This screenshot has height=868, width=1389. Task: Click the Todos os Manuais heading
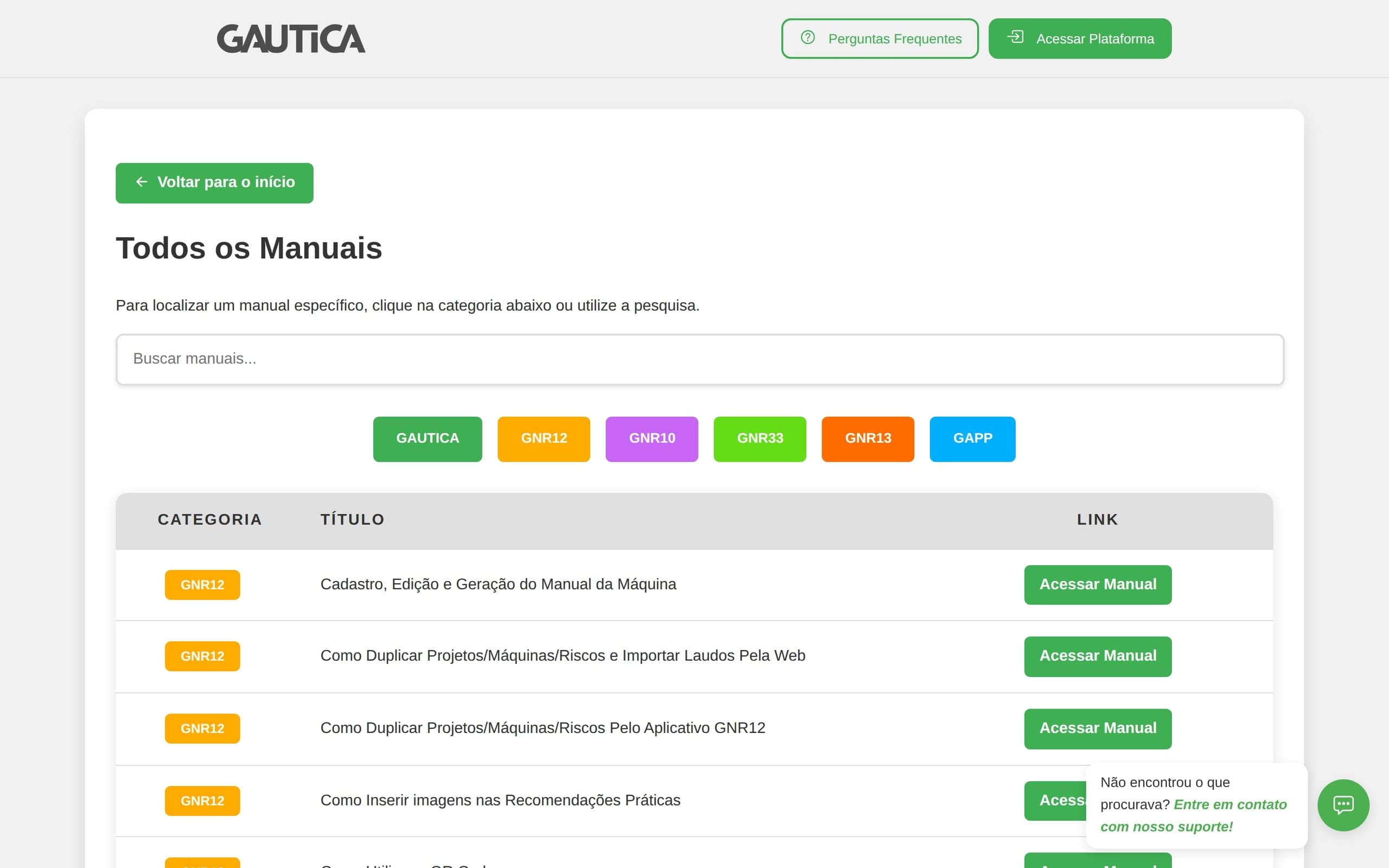(249, 248)
